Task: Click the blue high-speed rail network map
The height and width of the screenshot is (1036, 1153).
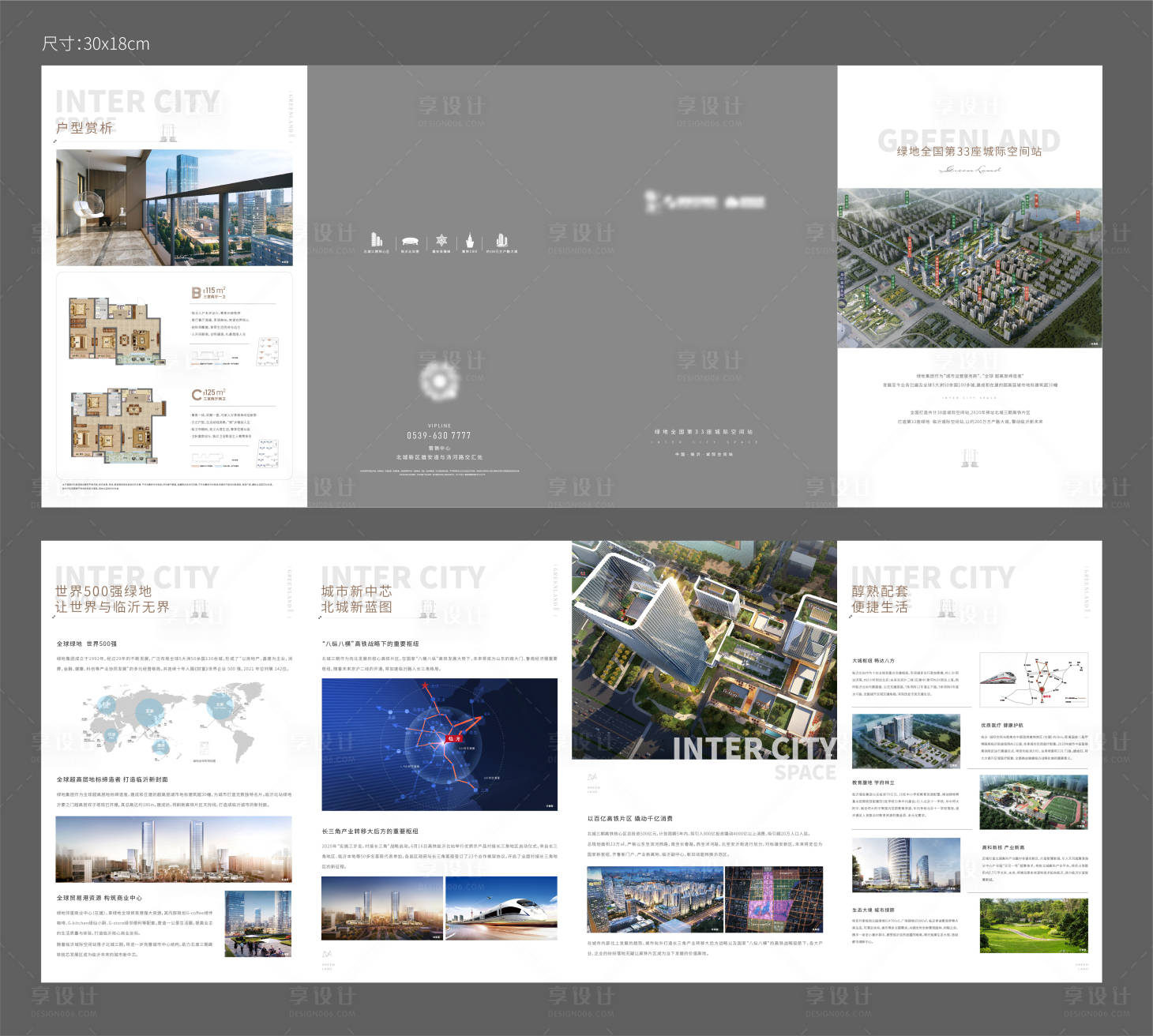Action: [x=439, y=745]
